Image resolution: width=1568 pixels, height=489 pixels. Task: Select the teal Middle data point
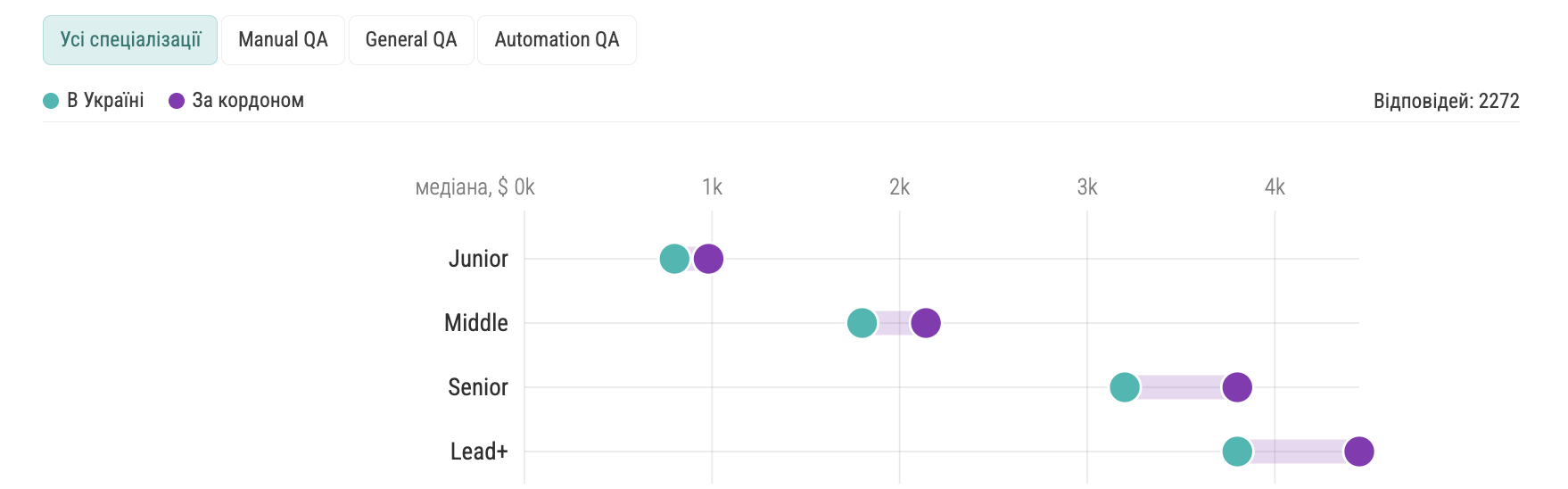(x=862, y=323)
